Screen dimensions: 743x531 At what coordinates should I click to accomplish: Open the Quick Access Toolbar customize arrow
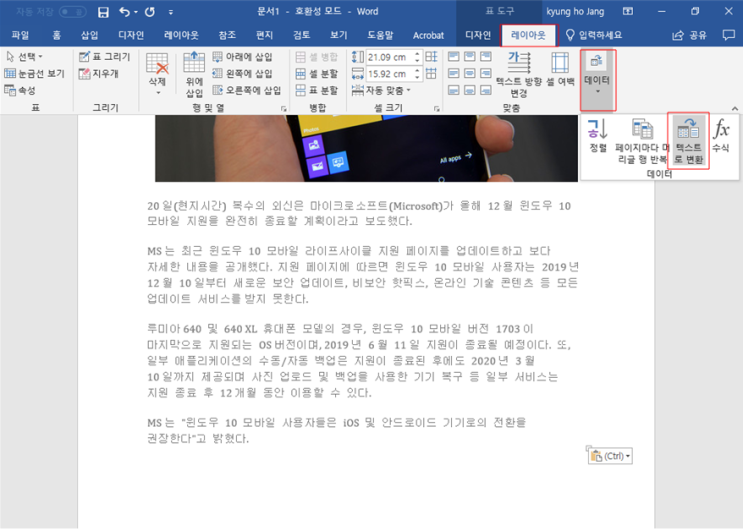171,12
